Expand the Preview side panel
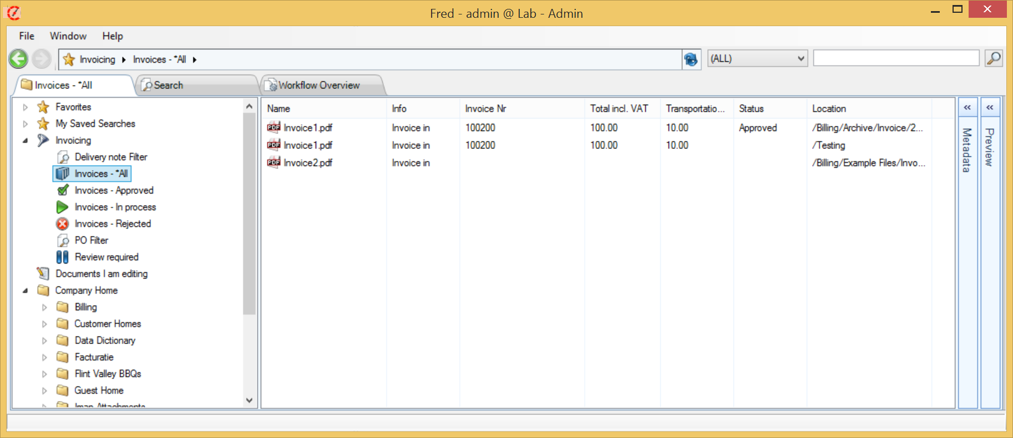This screenshot has width=1013, height=438. point(989,107)
